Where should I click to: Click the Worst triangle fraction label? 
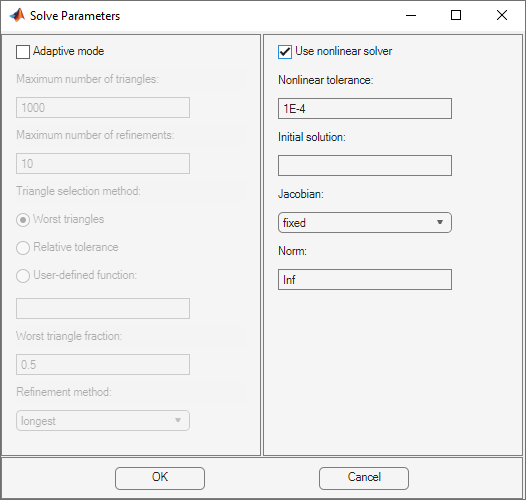tap(69, 336)
